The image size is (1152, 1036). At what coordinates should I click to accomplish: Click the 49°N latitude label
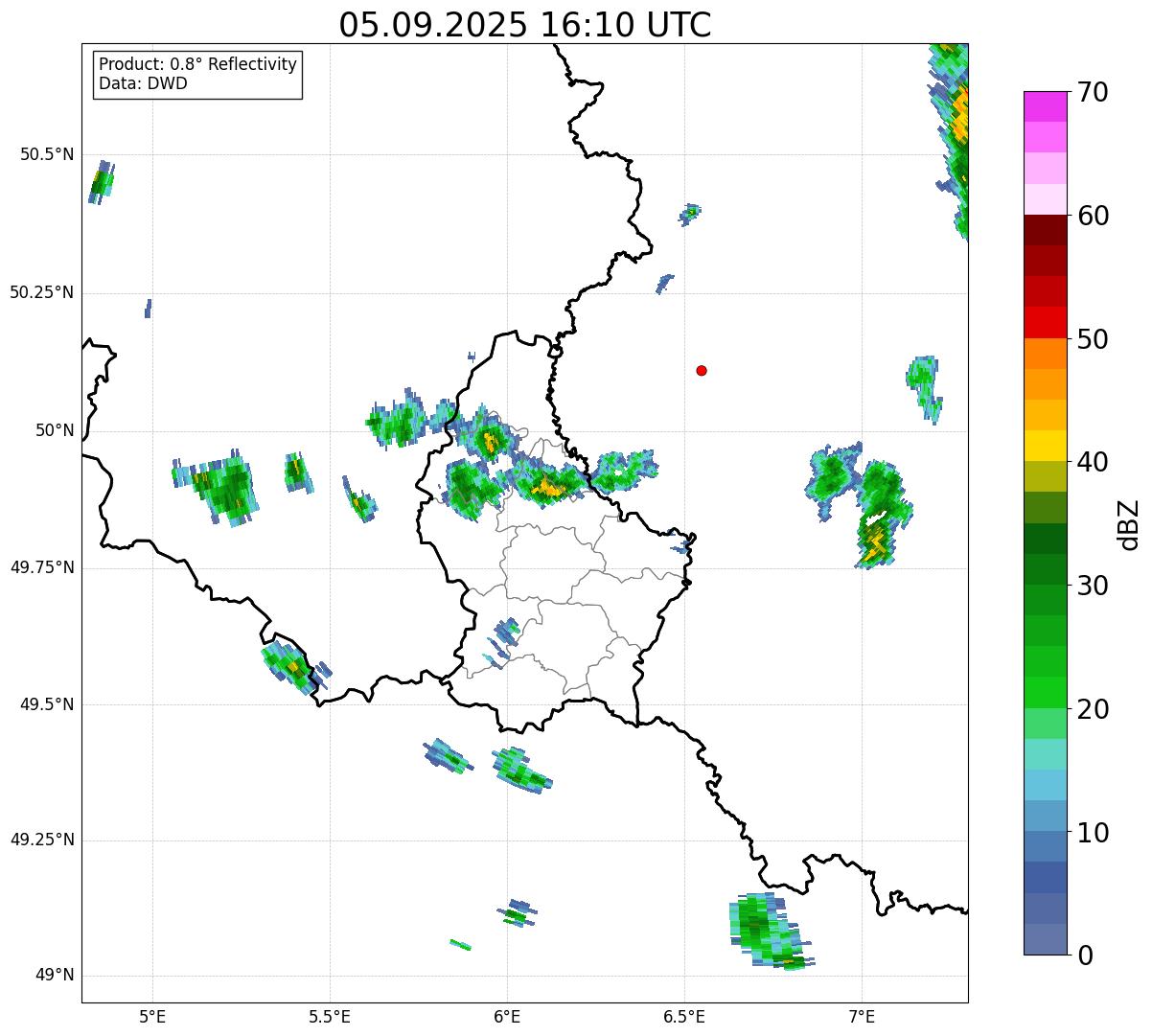(55, 976)
